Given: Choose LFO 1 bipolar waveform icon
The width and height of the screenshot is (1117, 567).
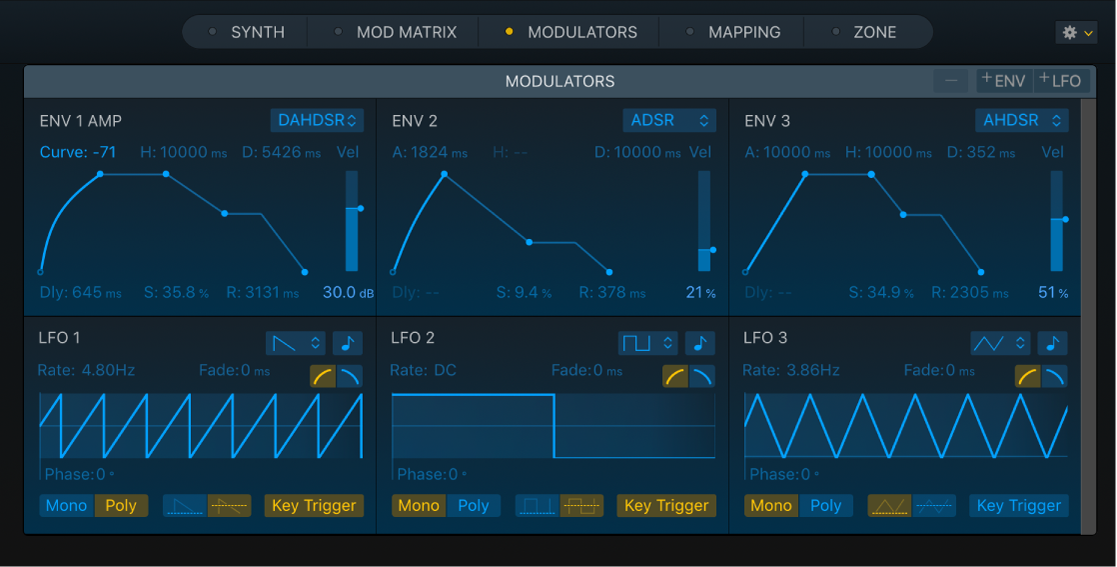Looking at the screenshot, I should point(229,506).
